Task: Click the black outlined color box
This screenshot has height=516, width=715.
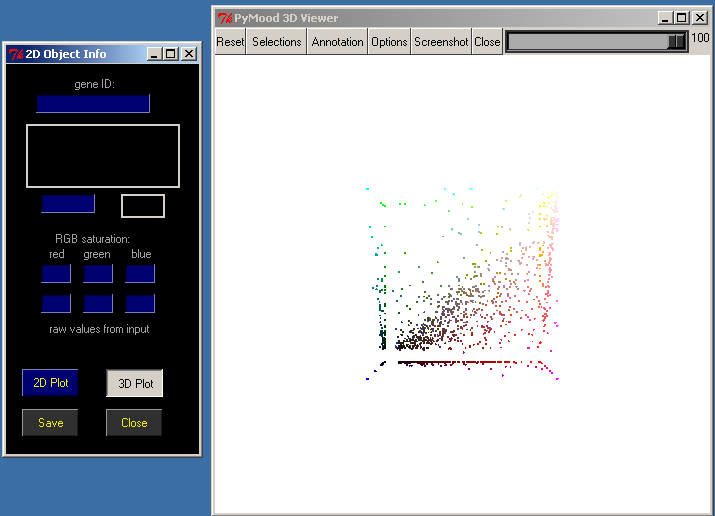Action: click(x=143, y=206)
